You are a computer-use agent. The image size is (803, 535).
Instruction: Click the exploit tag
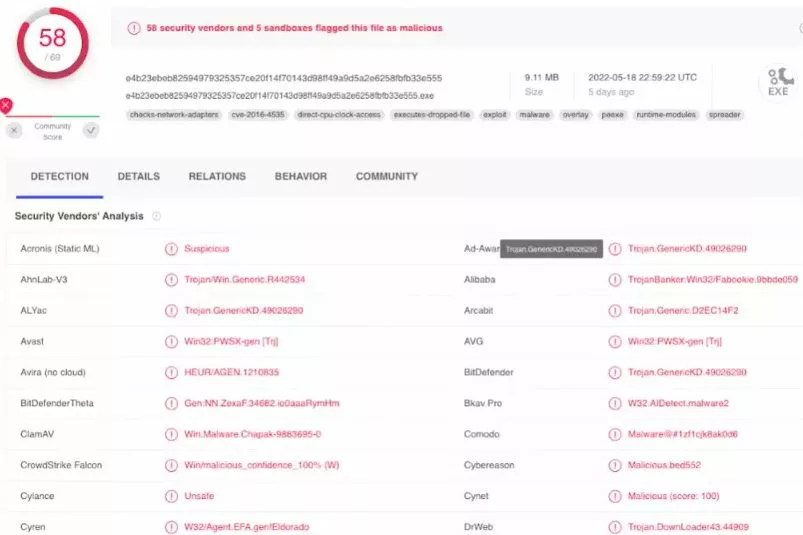coord(495,115)
